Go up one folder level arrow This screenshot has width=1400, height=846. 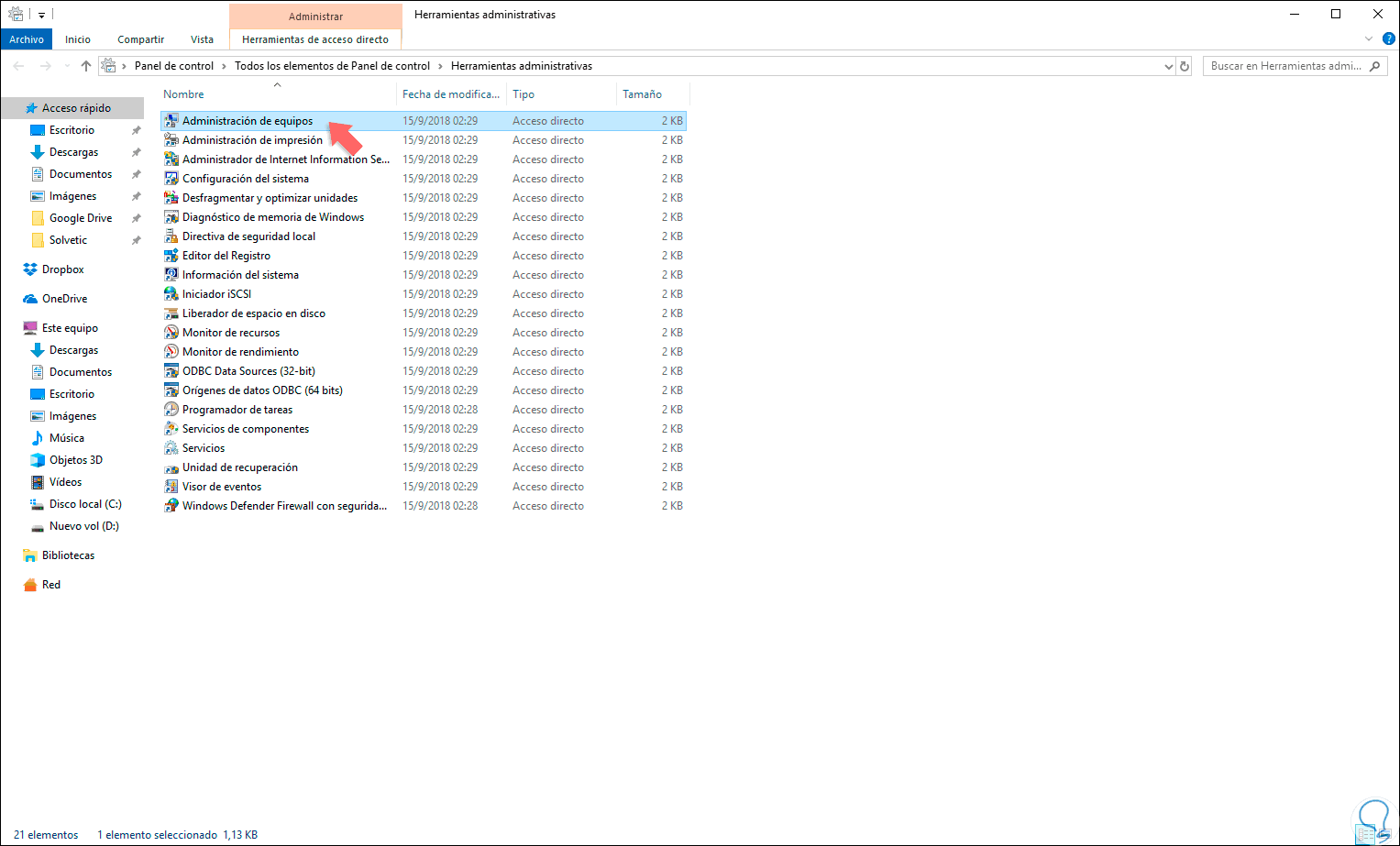click(86, 66)
